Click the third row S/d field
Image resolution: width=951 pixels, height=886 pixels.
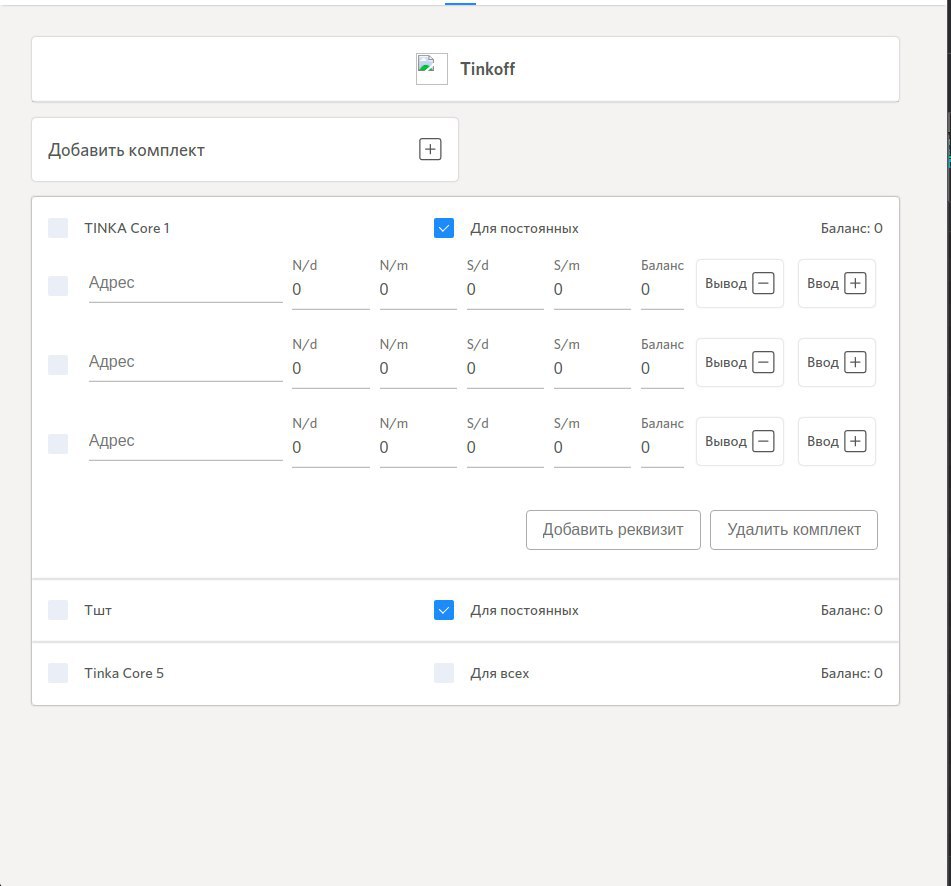[505, 448]
